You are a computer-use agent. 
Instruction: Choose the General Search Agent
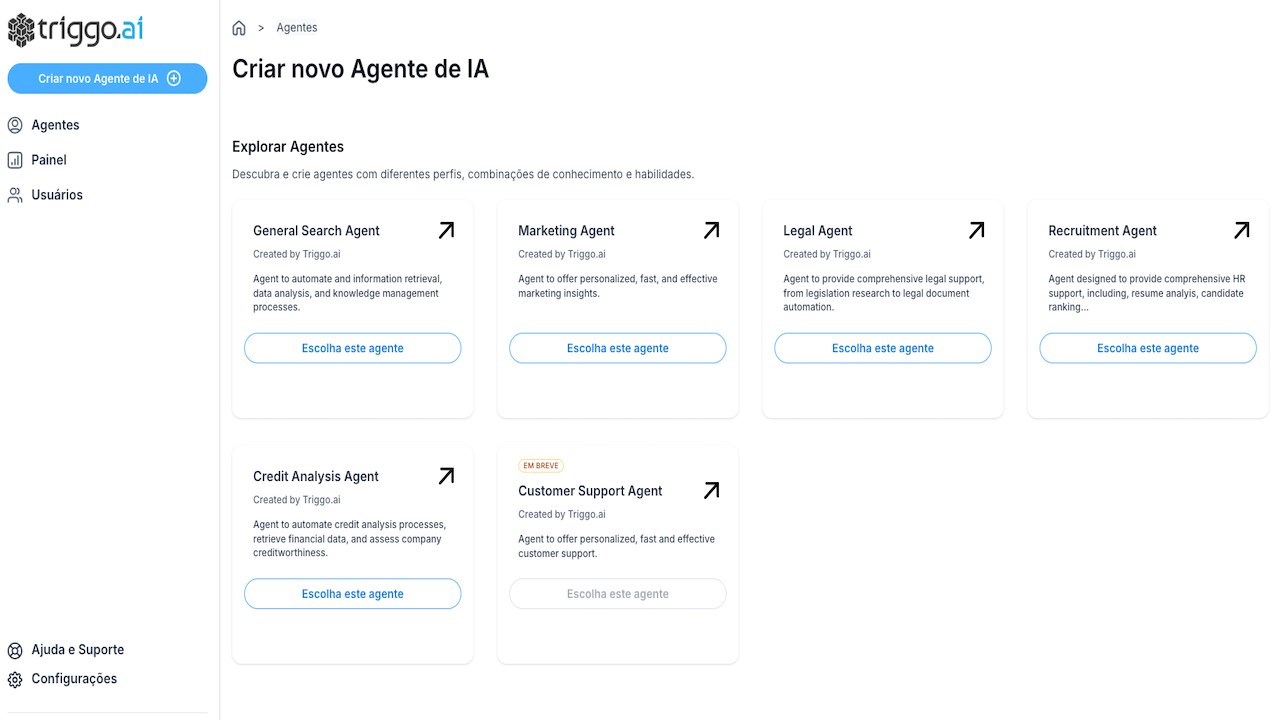point(353,348)
